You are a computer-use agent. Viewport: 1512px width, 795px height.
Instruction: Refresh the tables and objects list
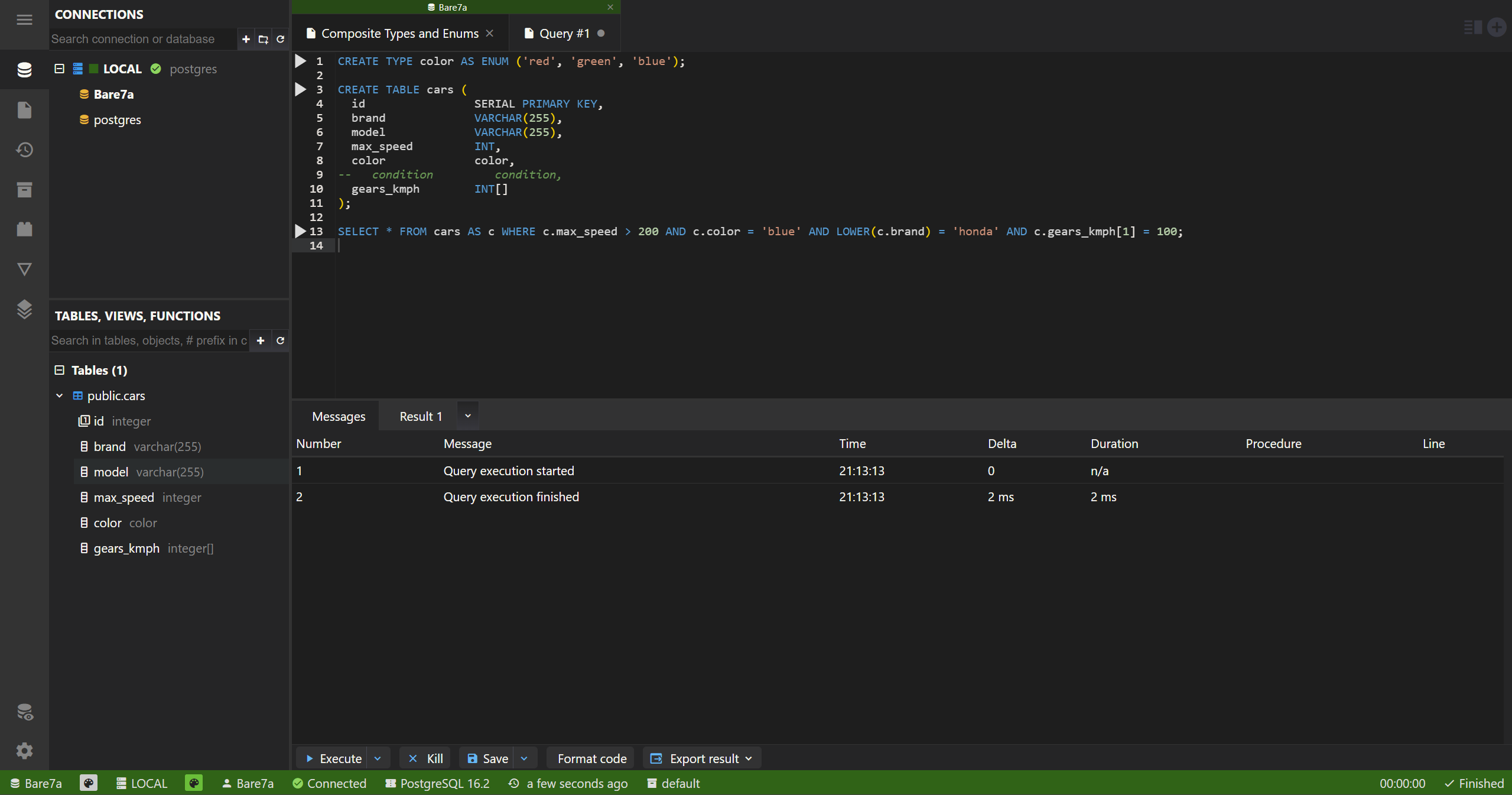coord(281,340)
